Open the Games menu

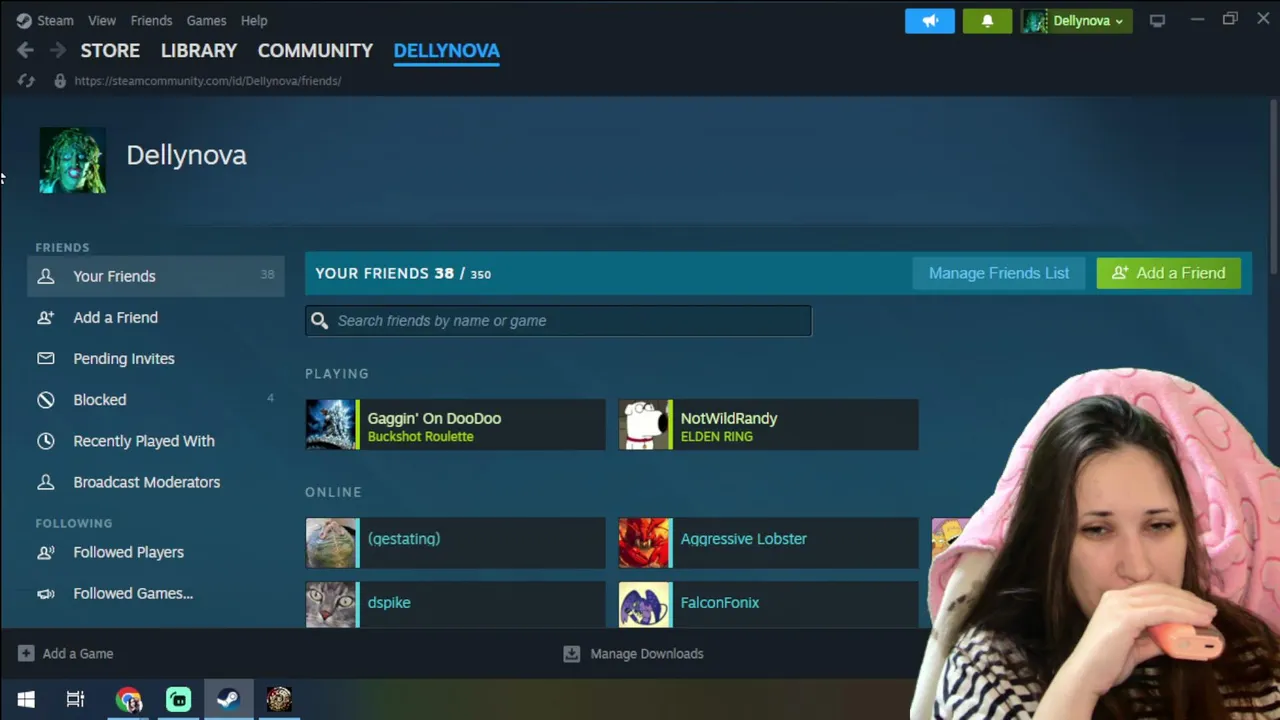point(206,20)
